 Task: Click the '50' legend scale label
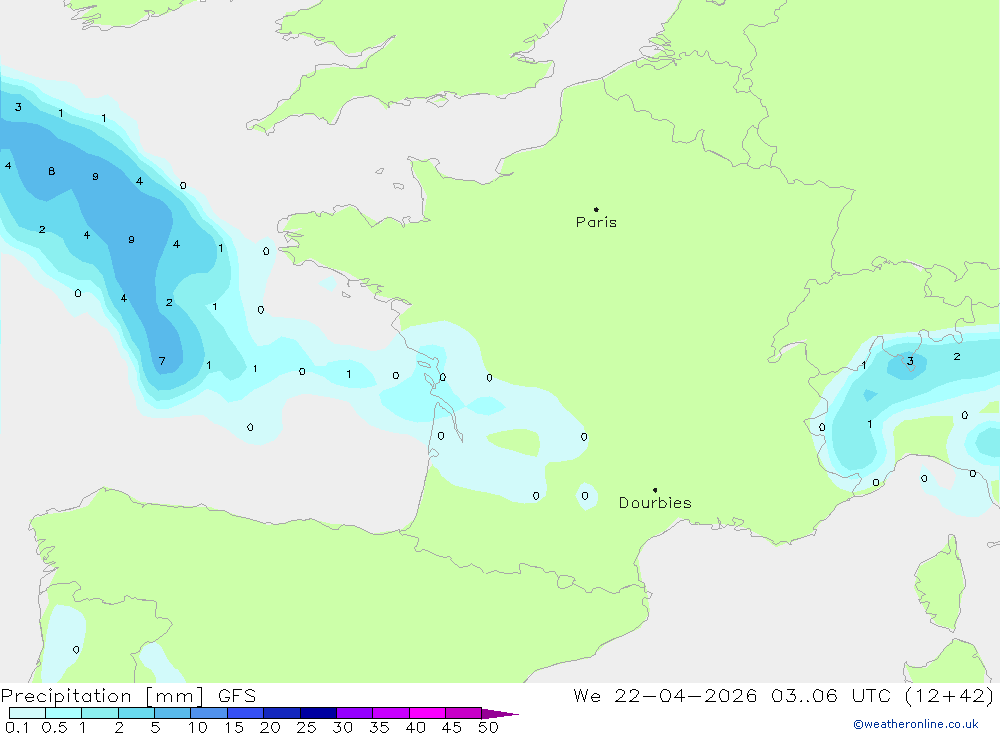(488, 727)
